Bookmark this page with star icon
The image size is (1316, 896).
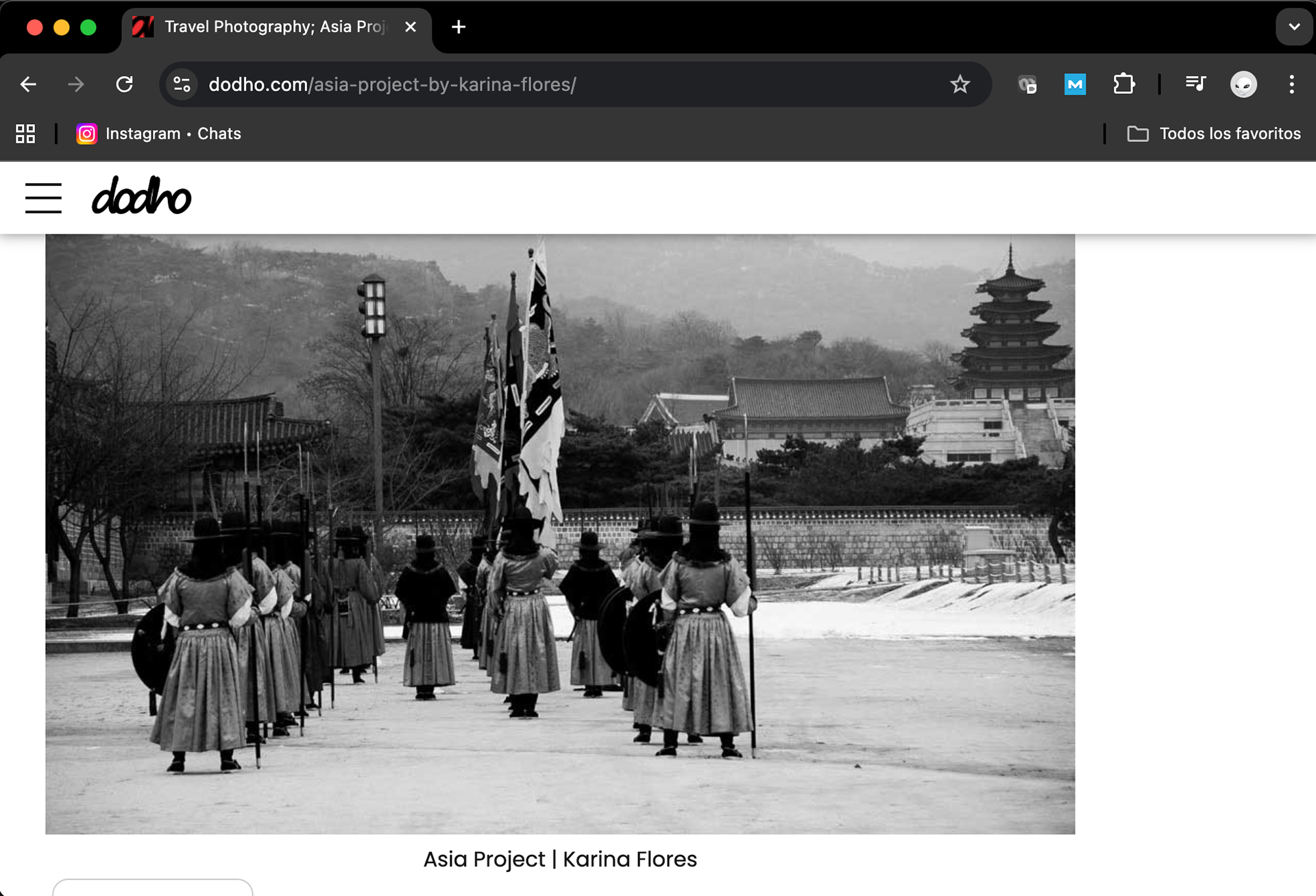(960, 84)
